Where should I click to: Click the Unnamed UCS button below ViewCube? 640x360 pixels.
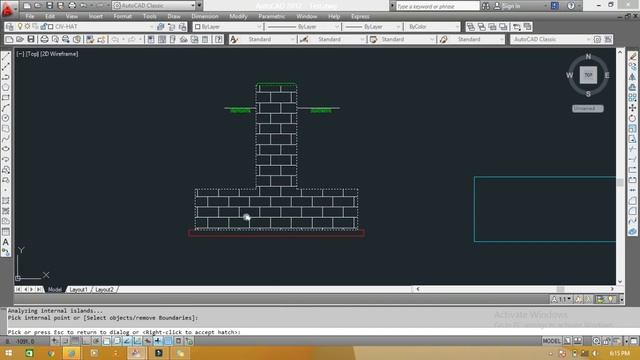click(x=588, y=109)
